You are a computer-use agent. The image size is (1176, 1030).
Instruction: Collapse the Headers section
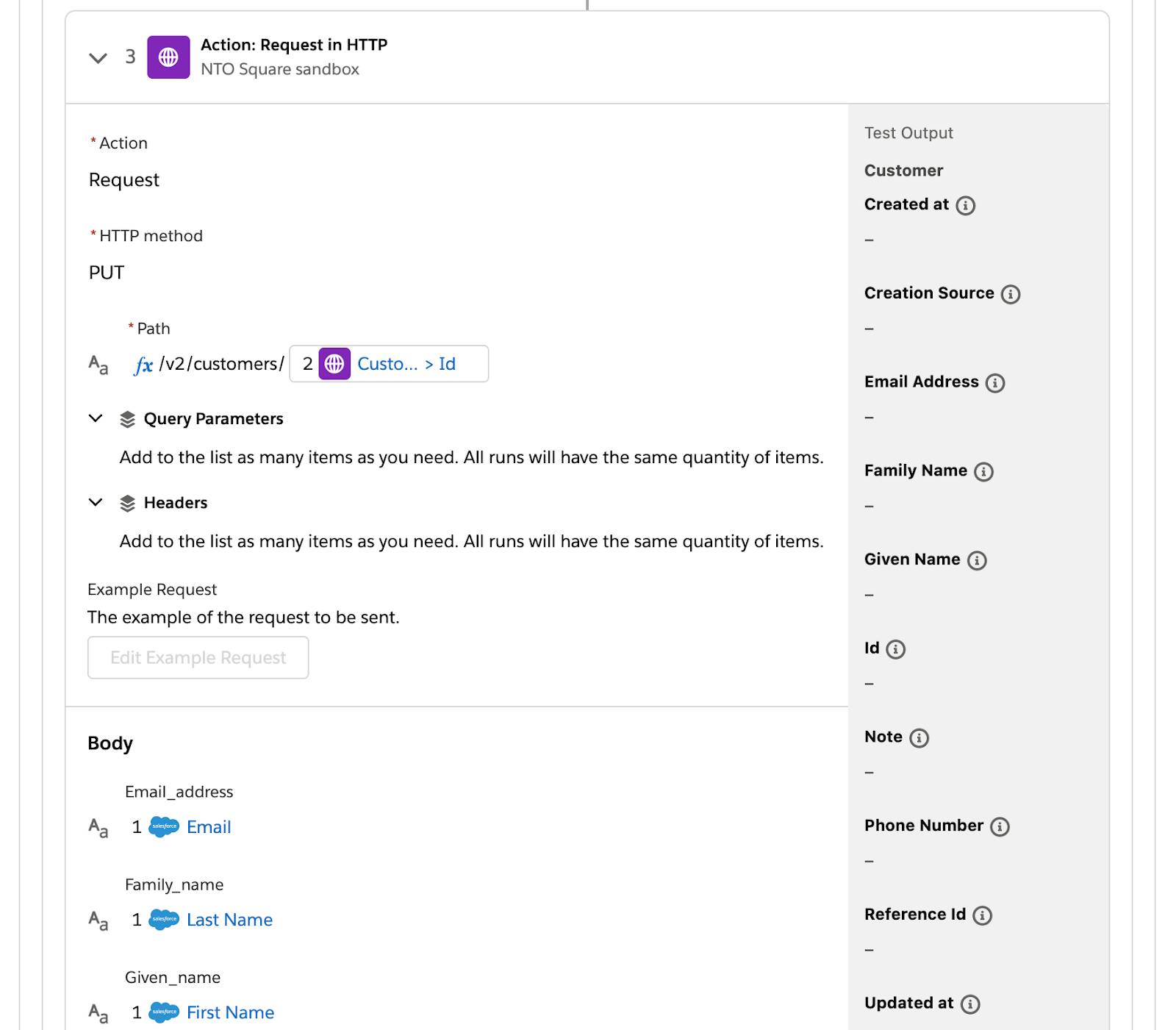tap(96, 502)
